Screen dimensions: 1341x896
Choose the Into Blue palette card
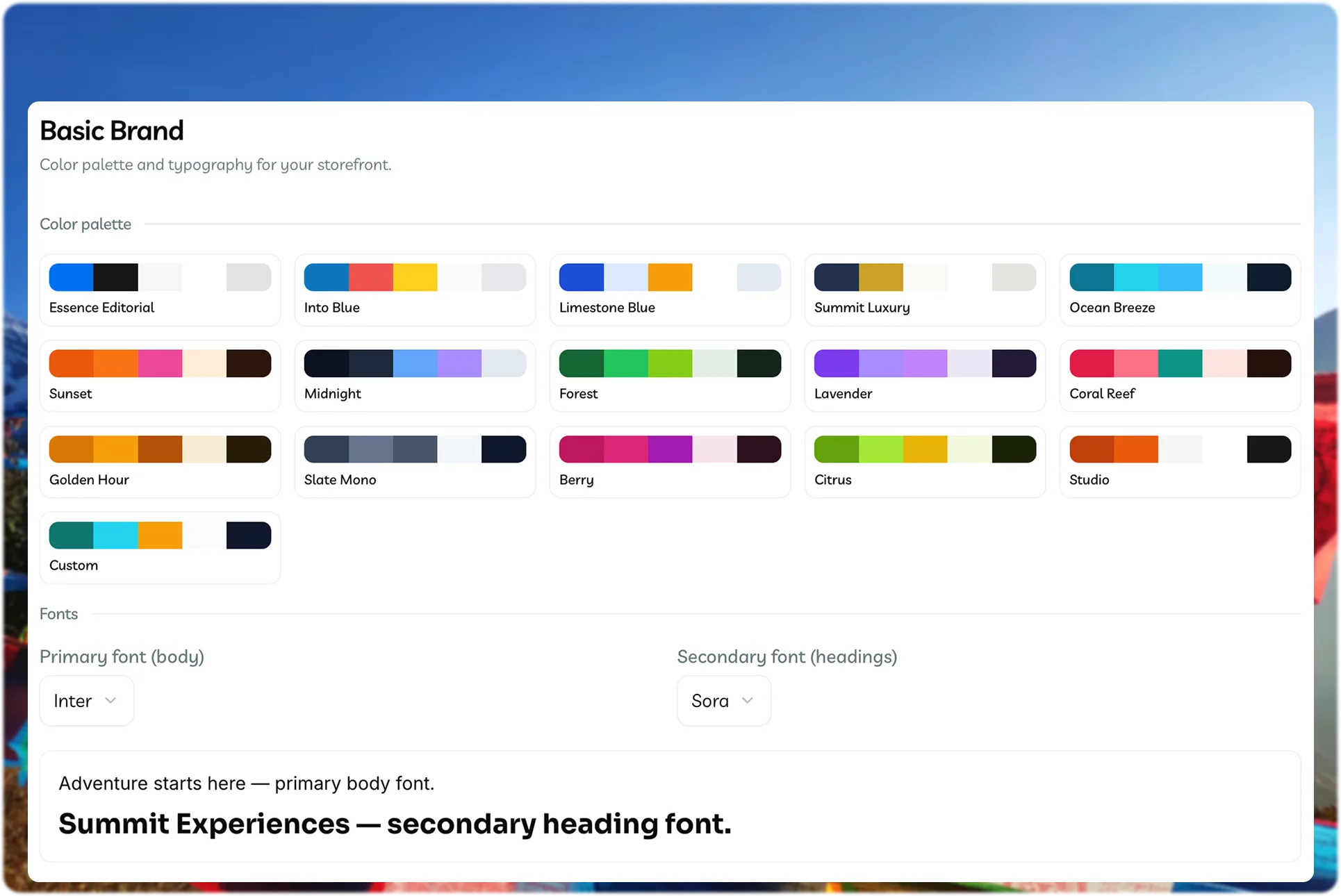click(x=415, y=290)
